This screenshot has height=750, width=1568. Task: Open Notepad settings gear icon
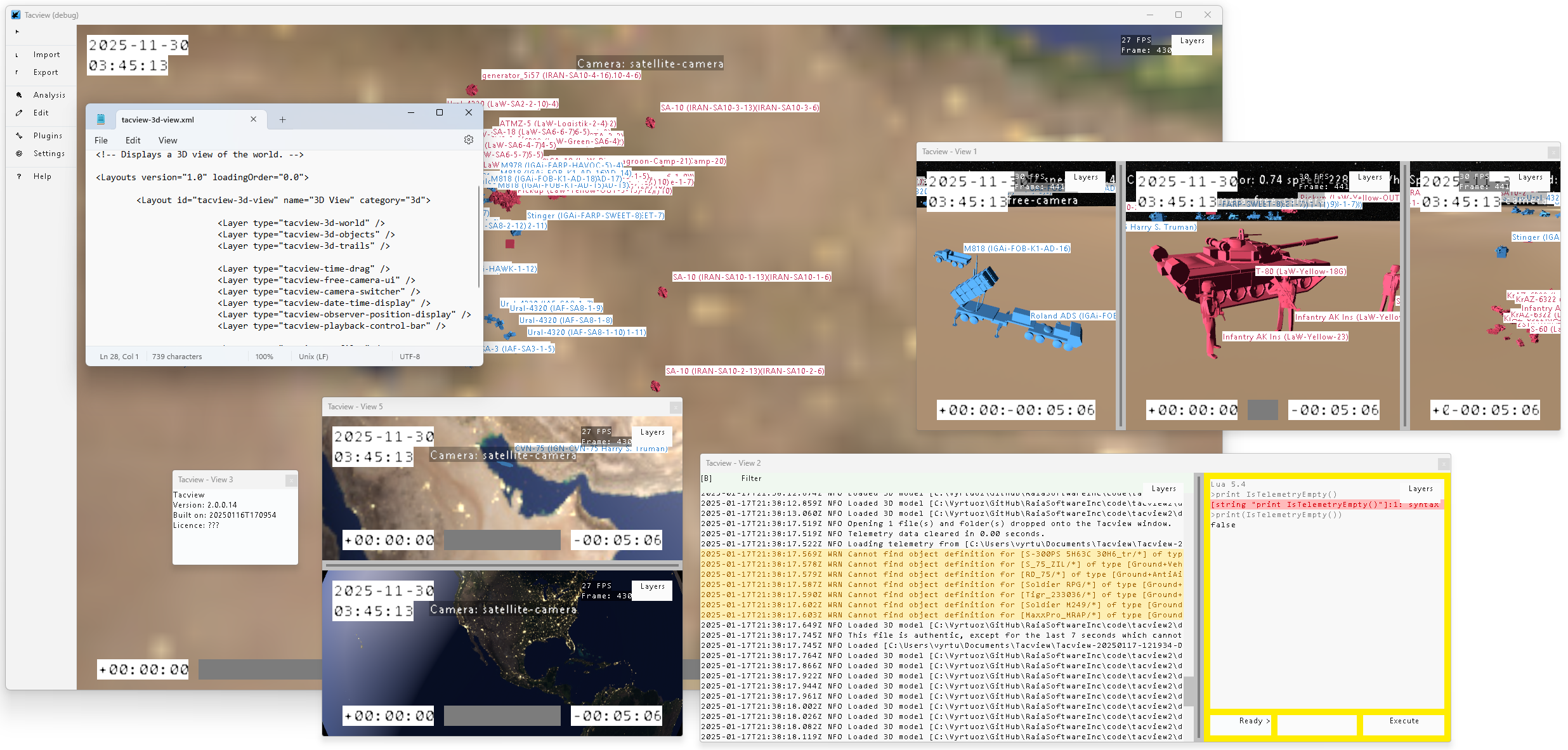[x=468, y=140]
